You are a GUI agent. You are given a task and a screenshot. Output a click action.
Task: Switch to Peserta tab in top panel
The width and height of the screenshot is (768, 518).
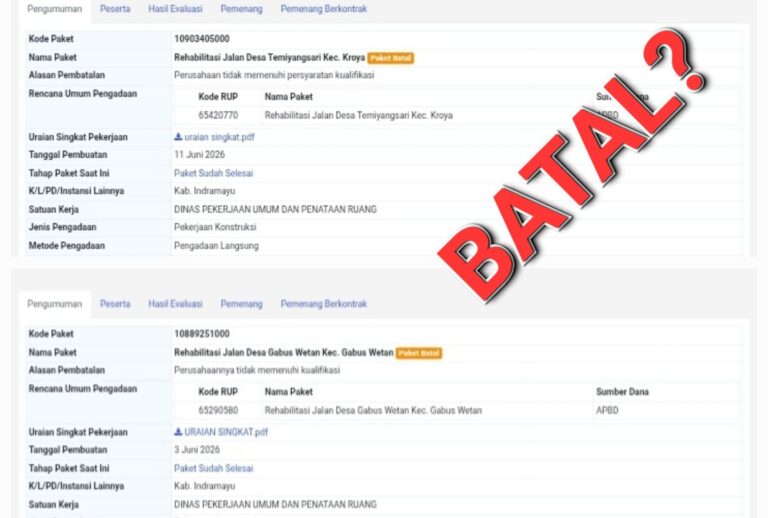pos(115,9)
